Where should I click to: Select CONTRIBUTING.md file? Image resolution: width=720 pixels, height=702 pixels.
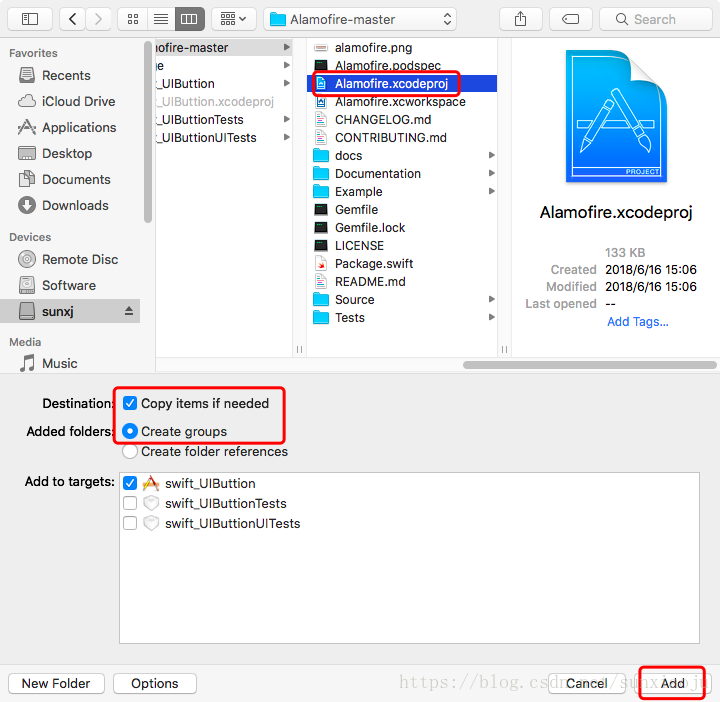(x=402, y=138)
